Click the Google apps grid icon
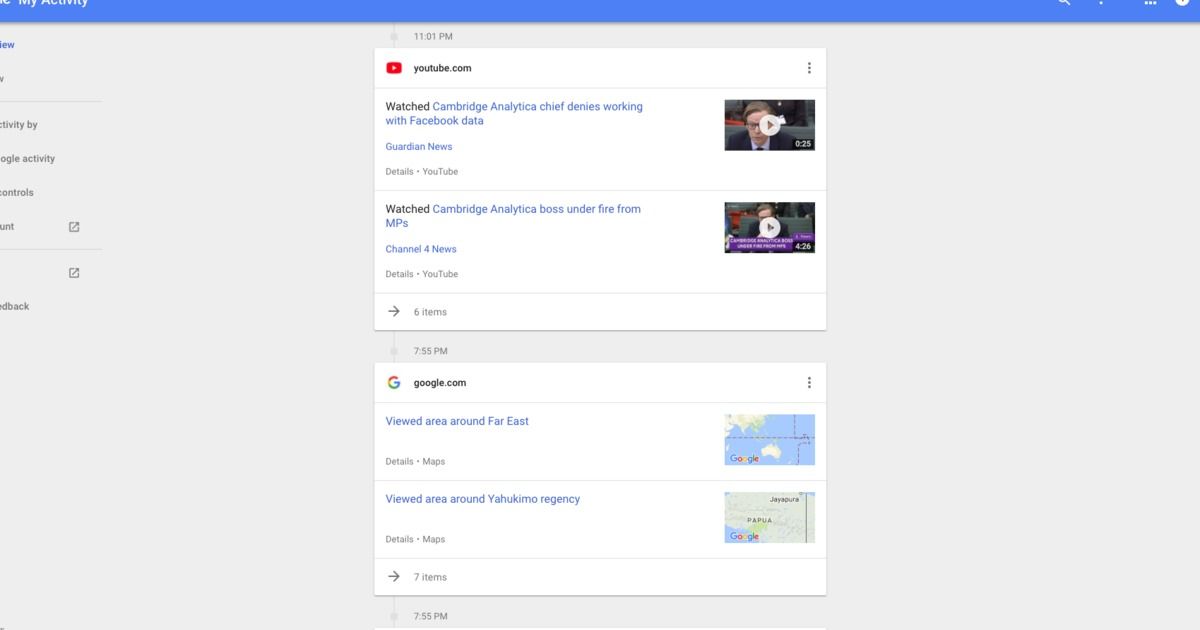 1150,3
